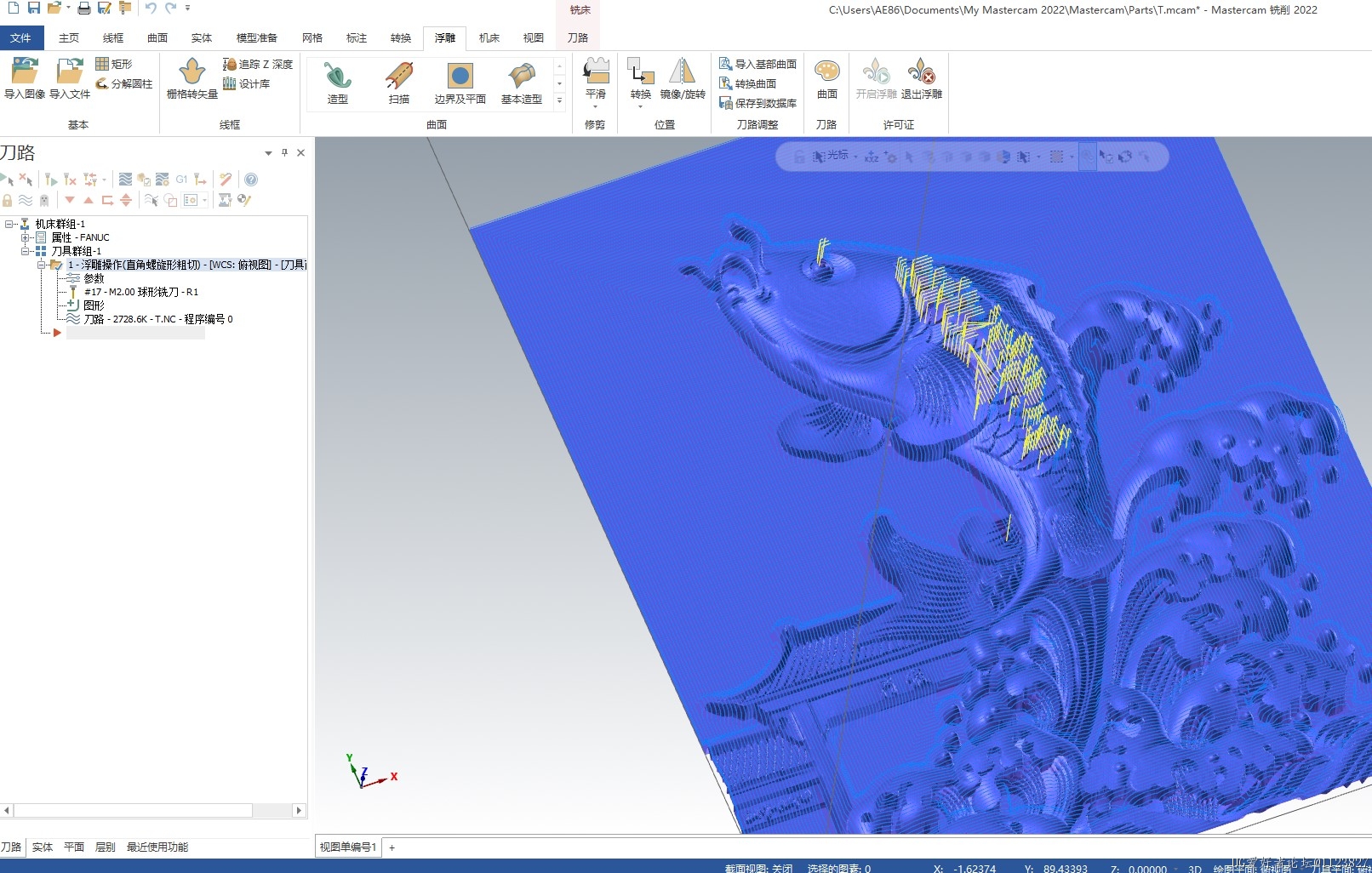Click the Backplot selected operations icon
The image size is (1372, 873).
pyautogui.click(x=125, y=180)
